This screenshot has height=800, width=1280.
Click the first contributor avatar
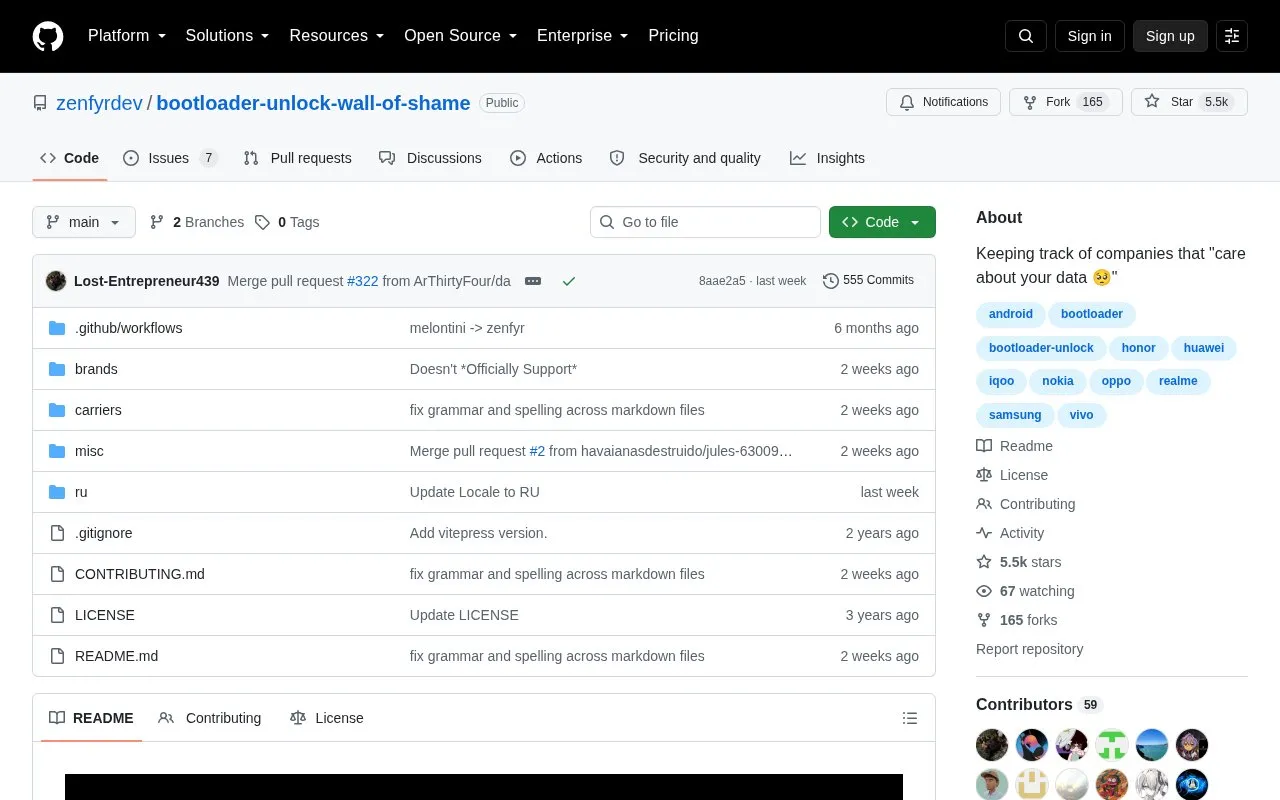point(992,745)
